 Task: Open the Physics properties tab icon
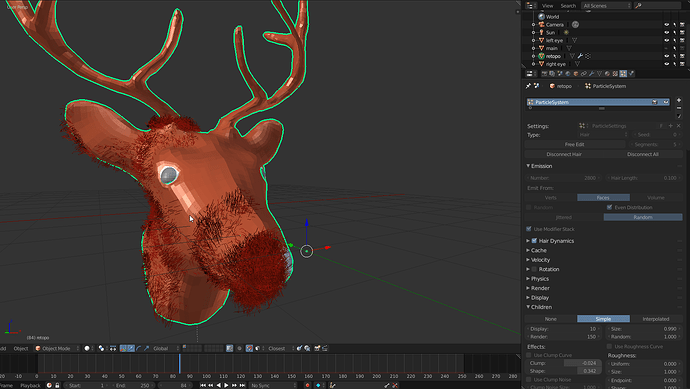(x=631, y=74)
